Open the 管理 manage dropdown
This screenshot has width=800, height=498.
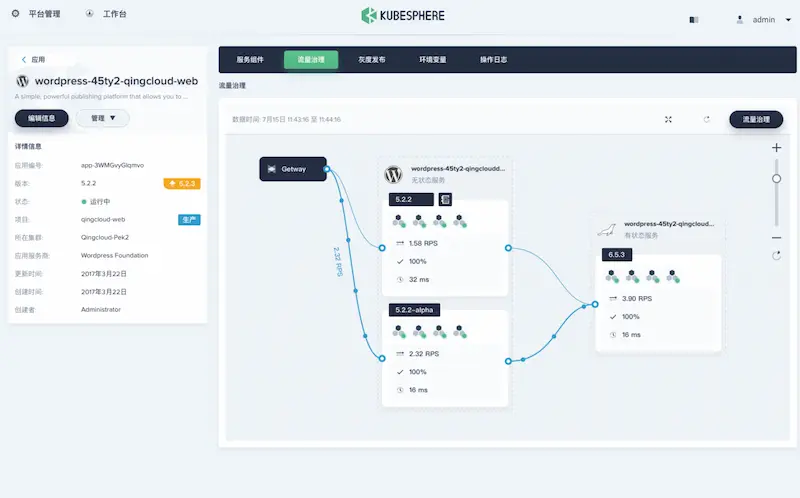[103, 118]
